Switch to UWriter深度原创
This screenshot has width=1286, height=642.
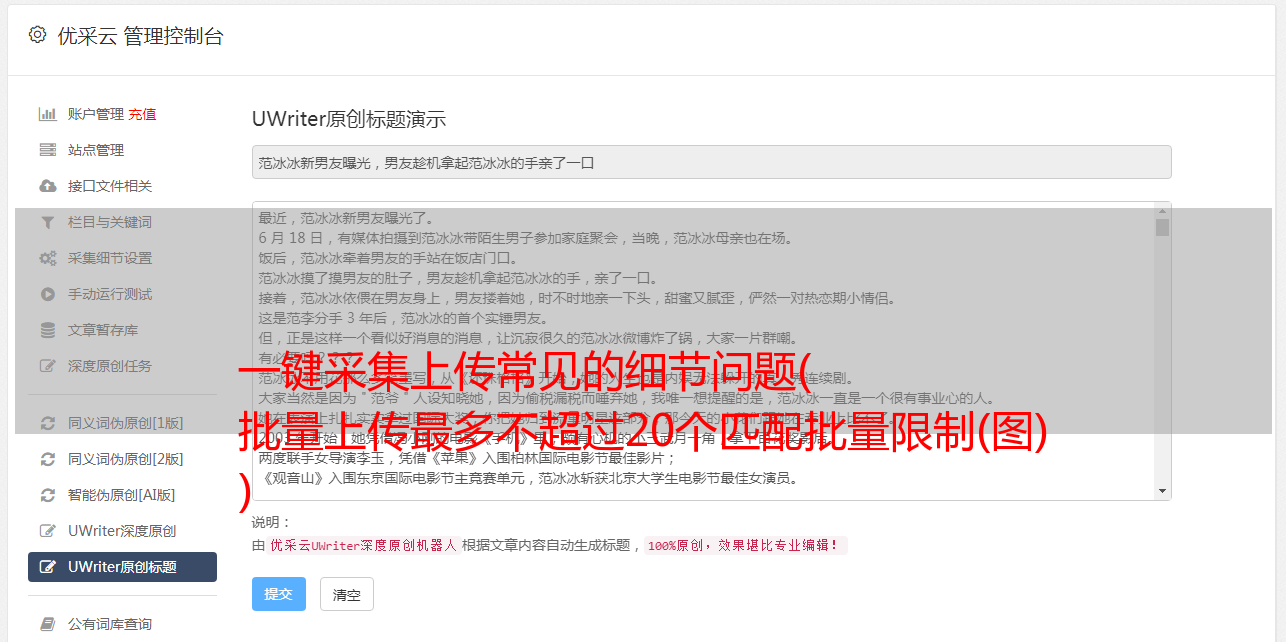[x=122, y=531]
